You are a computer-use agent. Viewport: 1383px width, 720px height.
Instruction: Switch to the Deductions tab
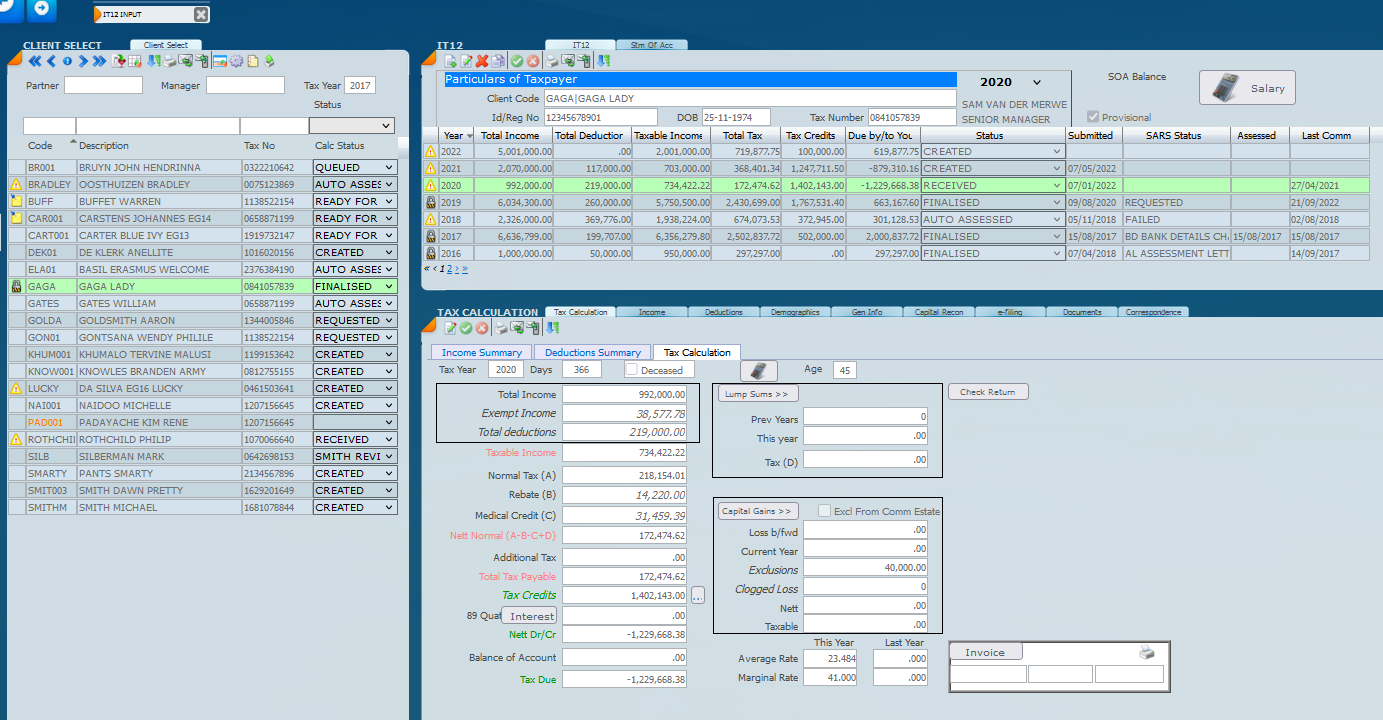(x=723, y=312)
